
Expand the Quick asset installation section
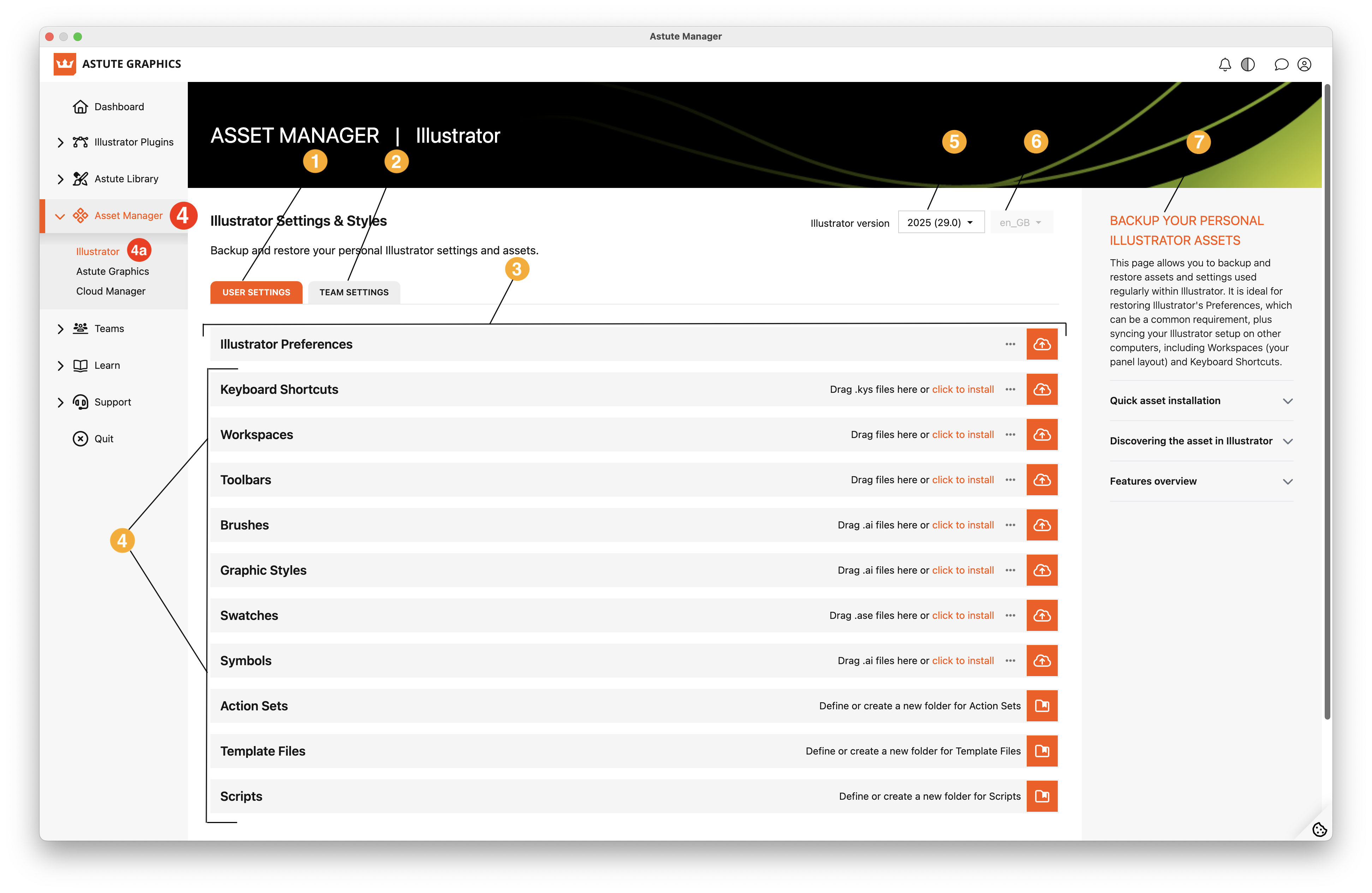click(1201, 401)
